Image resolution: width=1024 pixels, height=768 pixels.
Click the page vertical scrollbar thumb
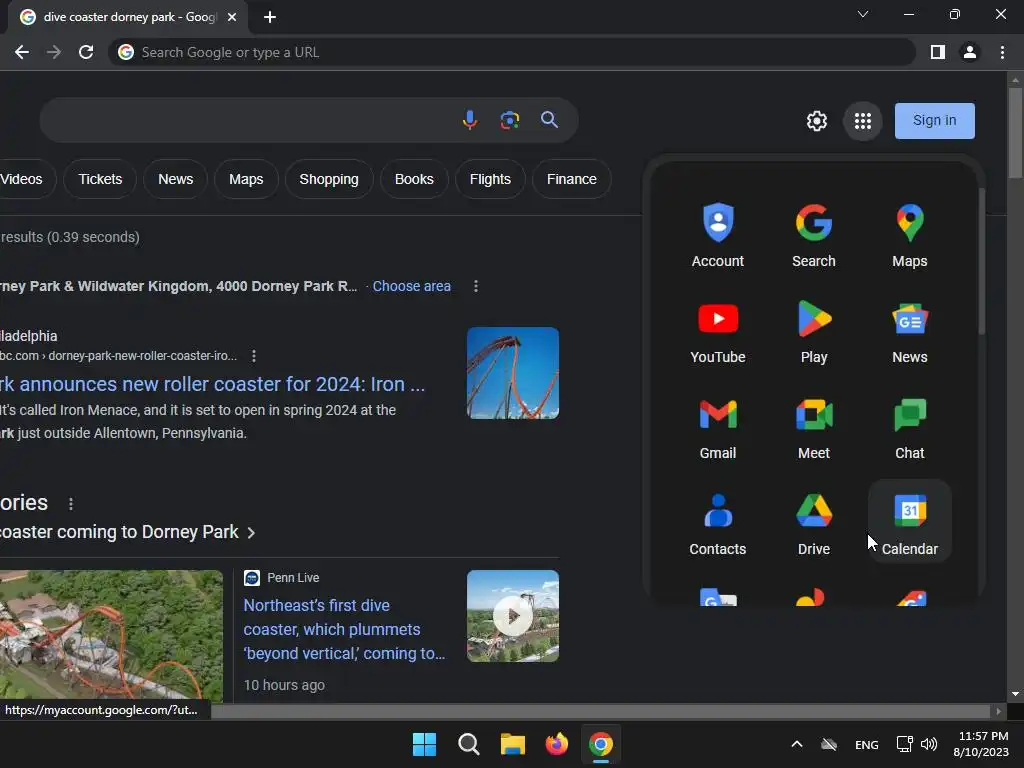tap(1015, 133)
